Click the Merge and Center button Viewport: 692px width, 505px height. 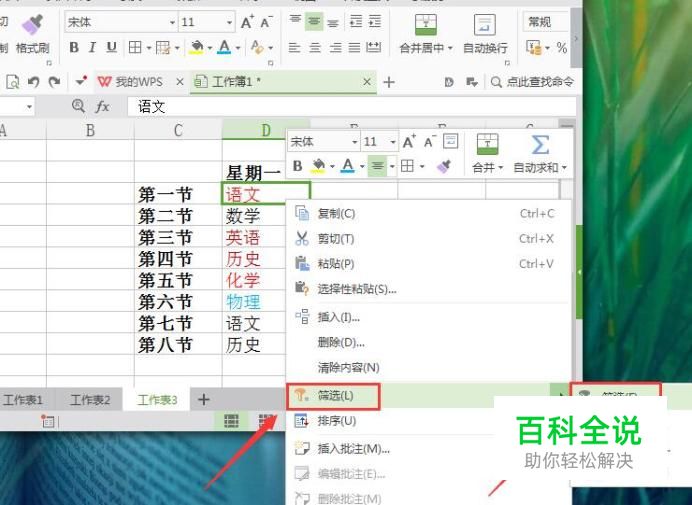pos(426,34)
